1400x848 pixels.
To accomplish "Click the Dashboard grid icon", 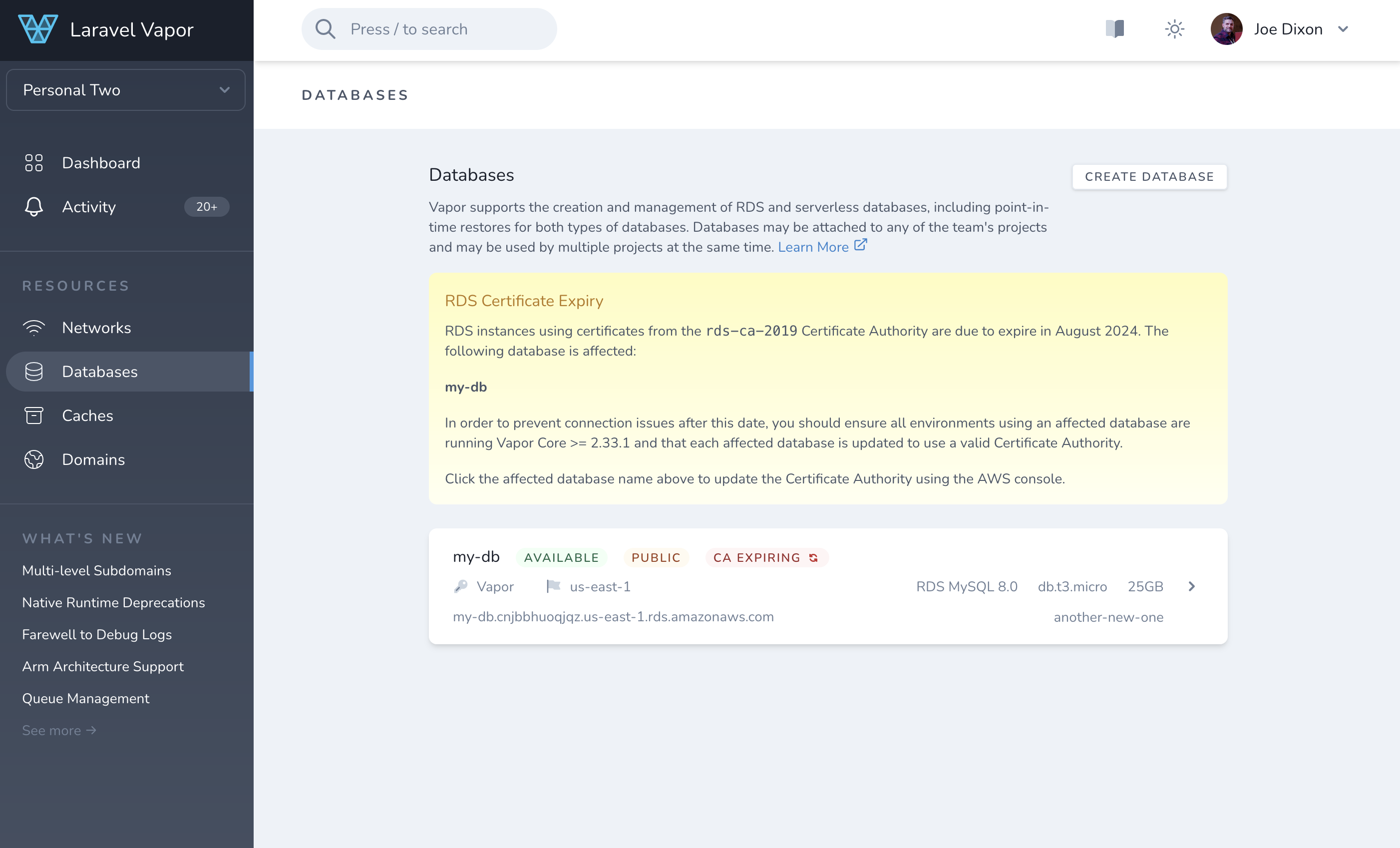I will coord(34,163).
